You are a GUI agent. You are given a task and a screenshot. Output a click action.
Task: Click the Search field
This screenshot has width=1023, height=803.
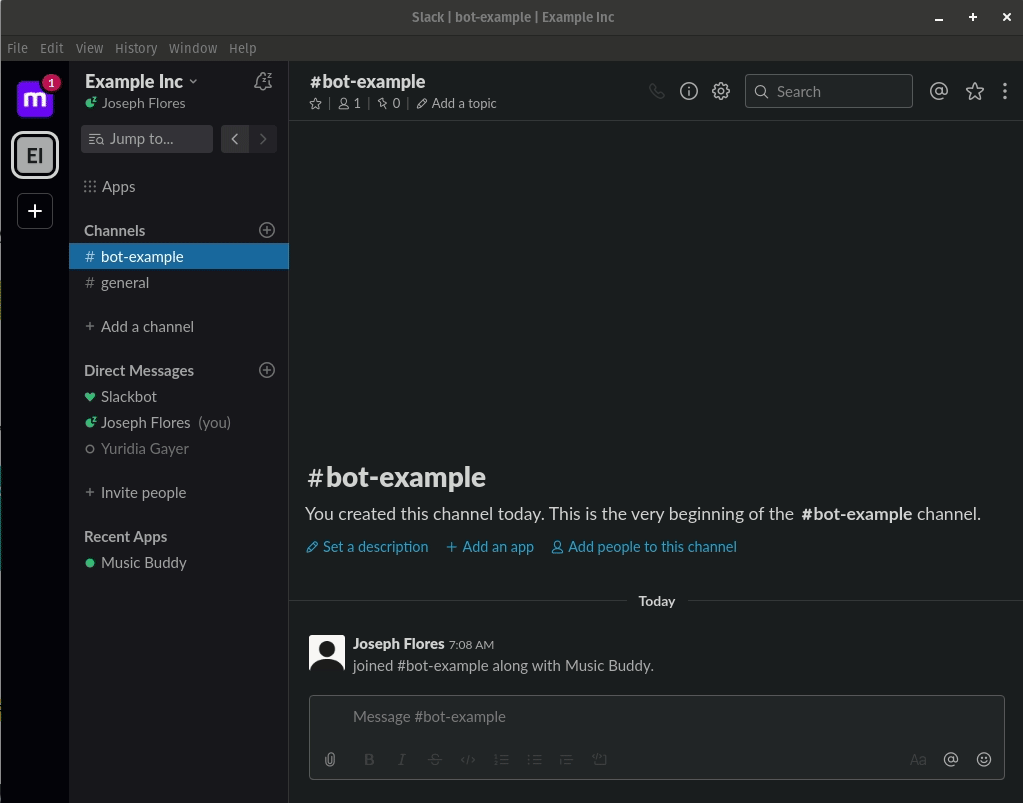tap(829, 91)
